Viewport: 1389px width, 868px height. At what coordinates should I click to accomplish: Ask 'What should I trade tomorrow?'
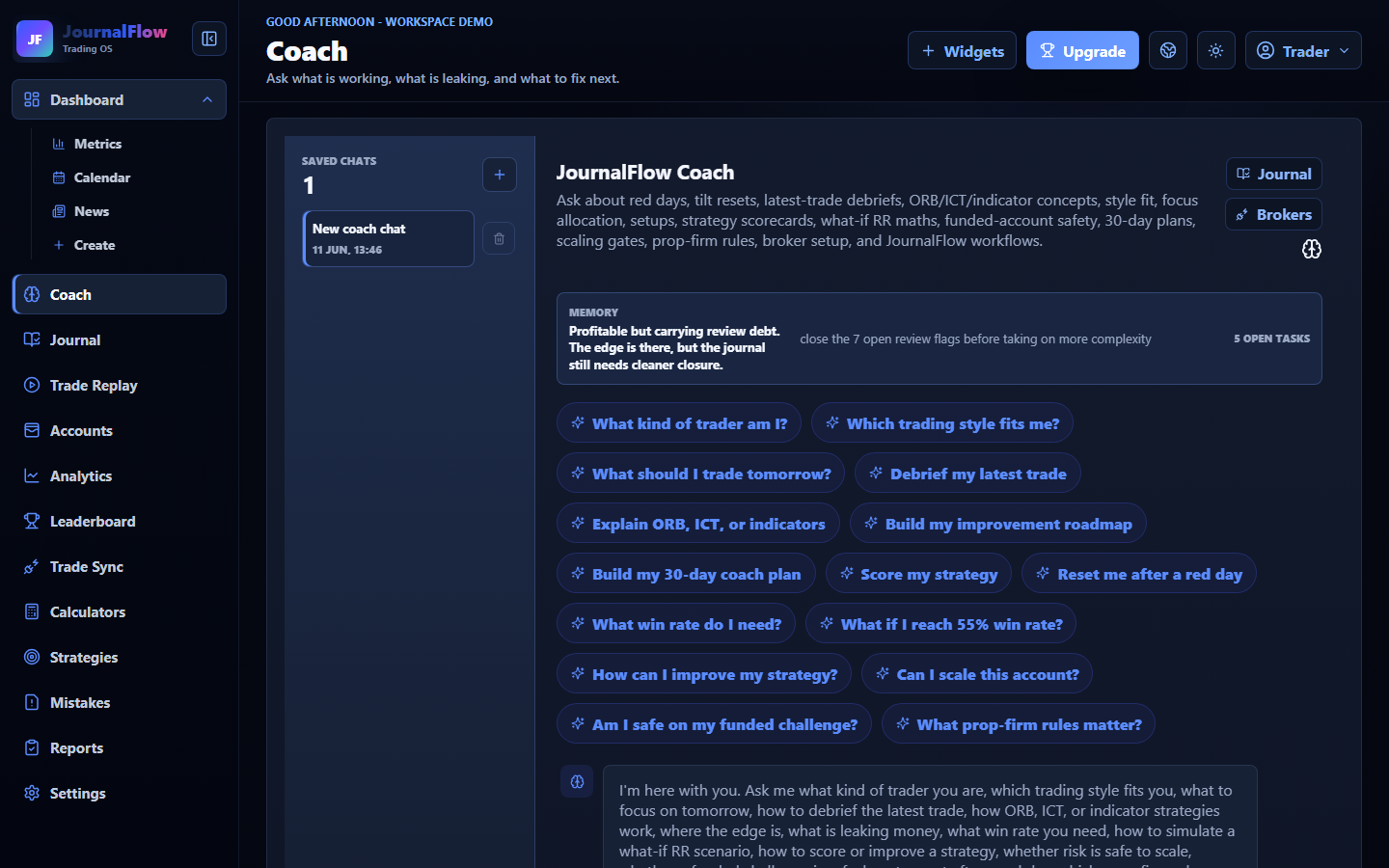[700, 473]
